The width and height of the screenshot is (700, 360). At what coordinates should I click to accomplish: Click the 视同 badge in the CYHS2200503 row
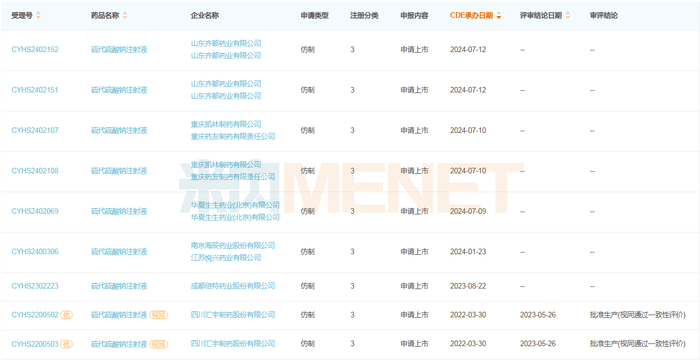coord(158,344)
